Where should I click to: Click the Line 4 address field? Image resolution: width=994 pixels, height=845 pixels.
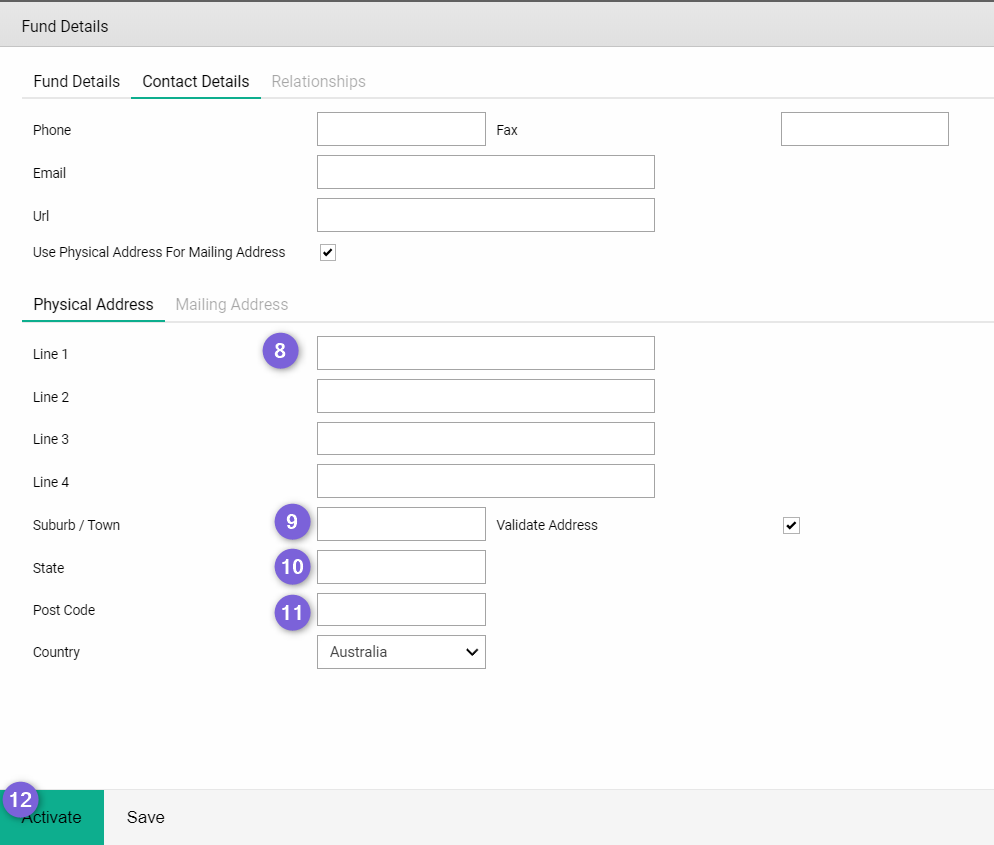486,481
